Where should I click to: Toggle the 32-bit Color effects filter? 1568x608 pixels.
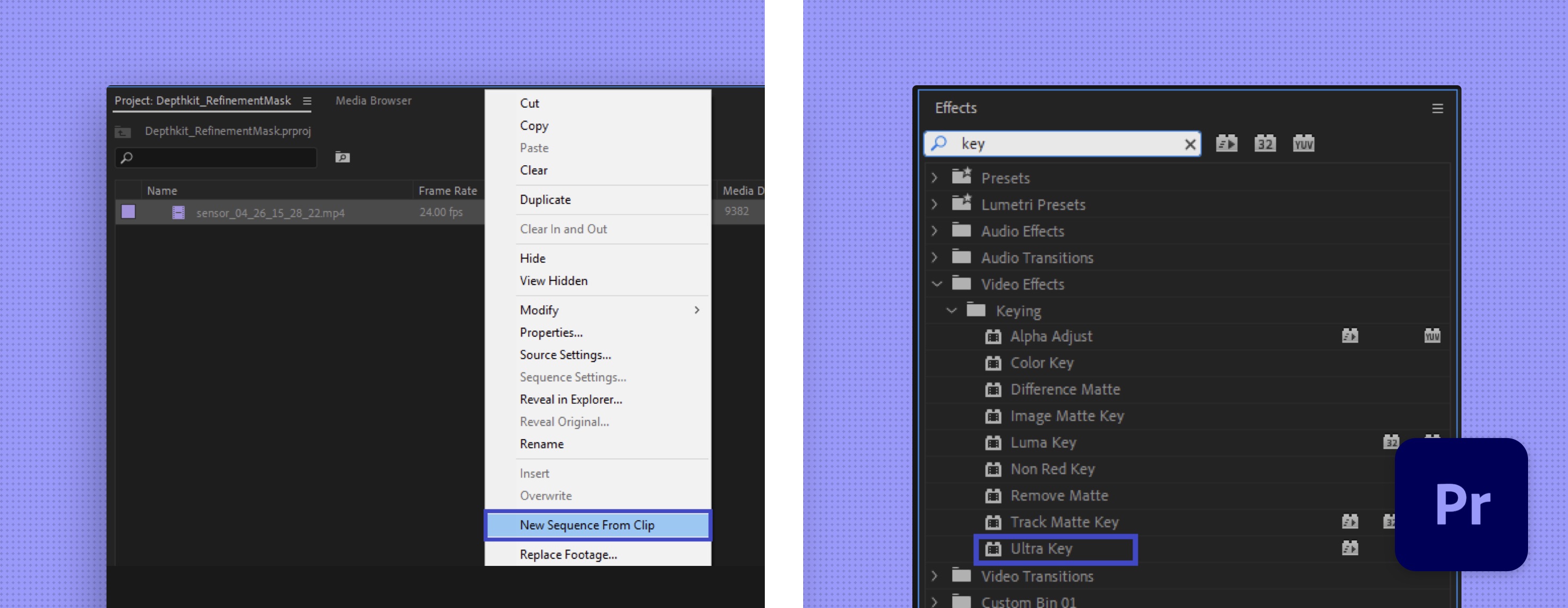[1264, 144]
